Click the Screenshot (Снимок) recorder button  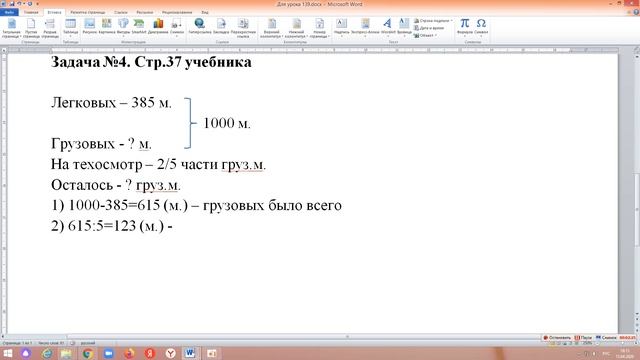click(606, 338)
